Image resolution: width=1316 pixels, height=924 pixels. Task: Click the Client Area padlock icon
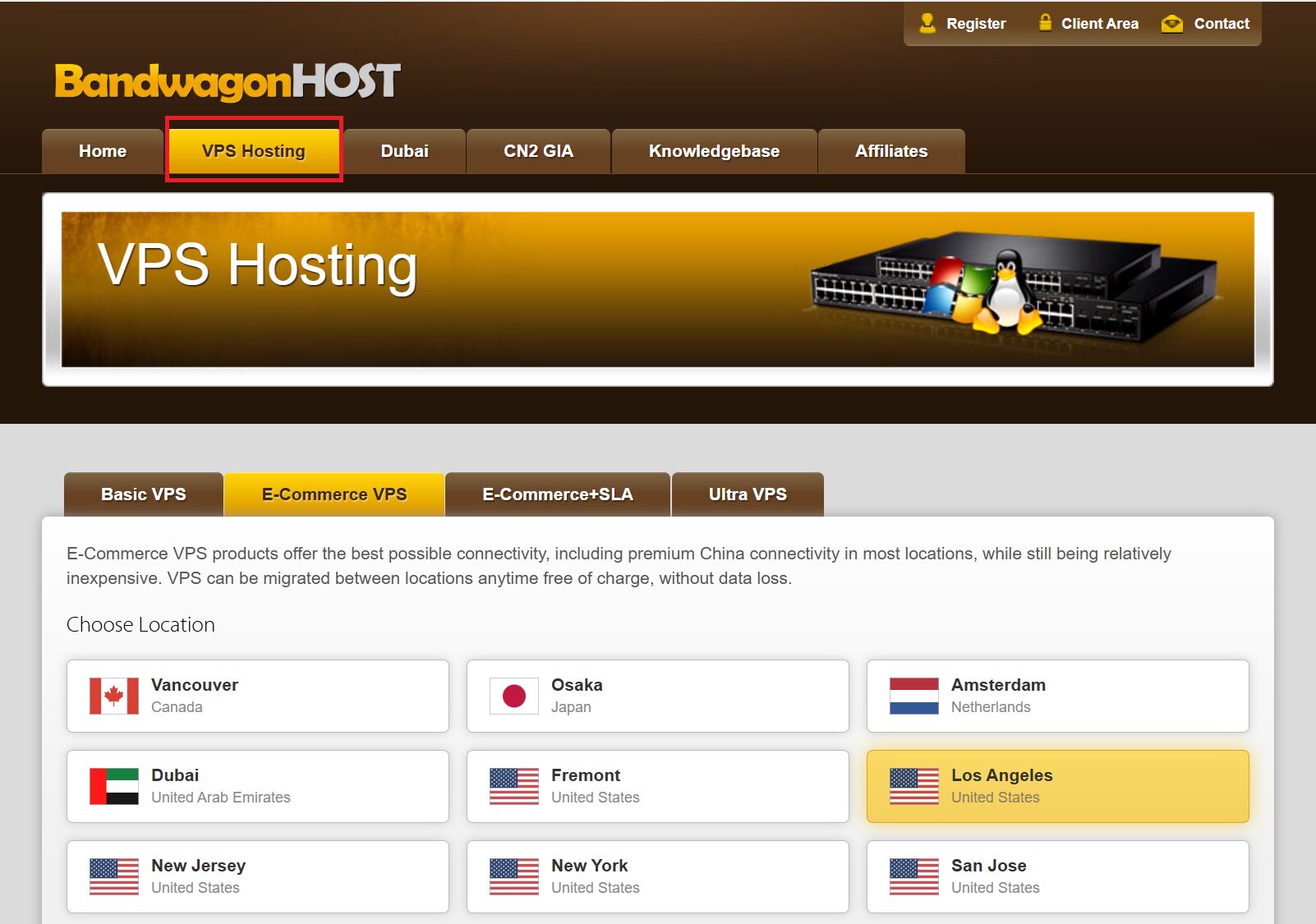coord(1045,23)
